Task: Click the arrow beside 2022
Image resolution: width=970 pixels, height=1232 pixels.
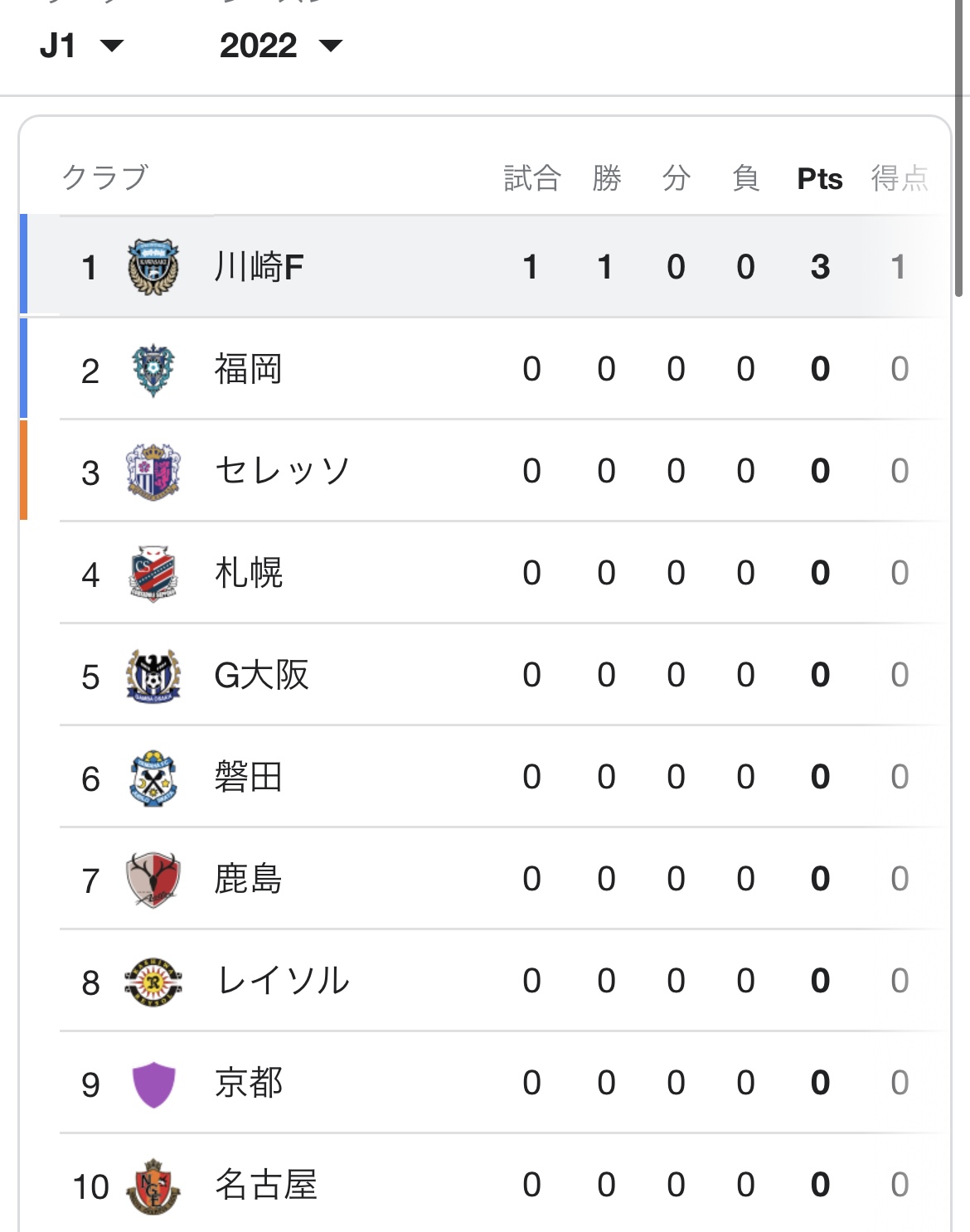Action: (331, 46)
